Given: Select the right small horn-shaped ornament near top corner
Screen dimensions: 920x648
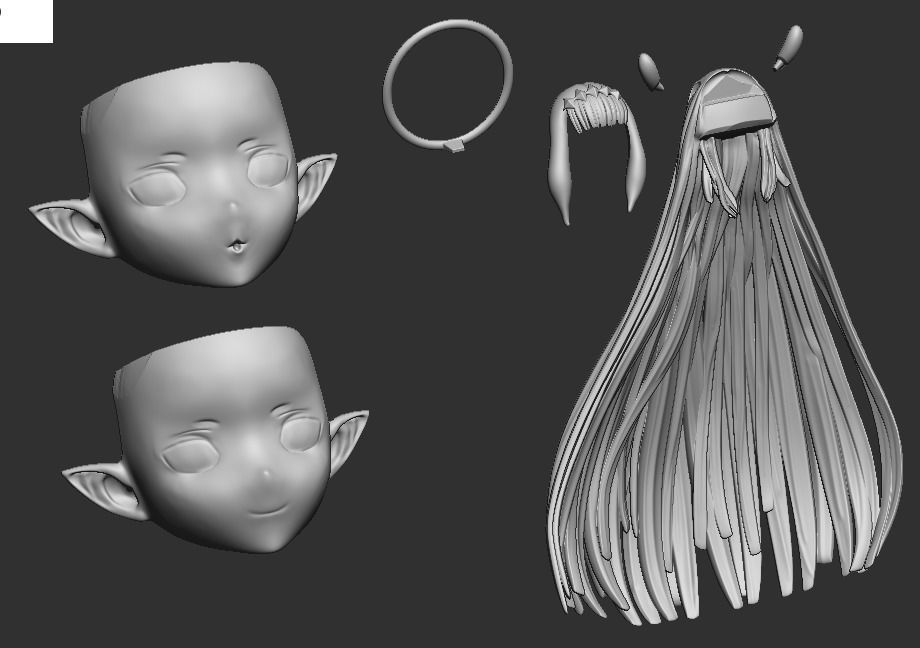Looking at the screenshot, I should click(x=788, y=47).
